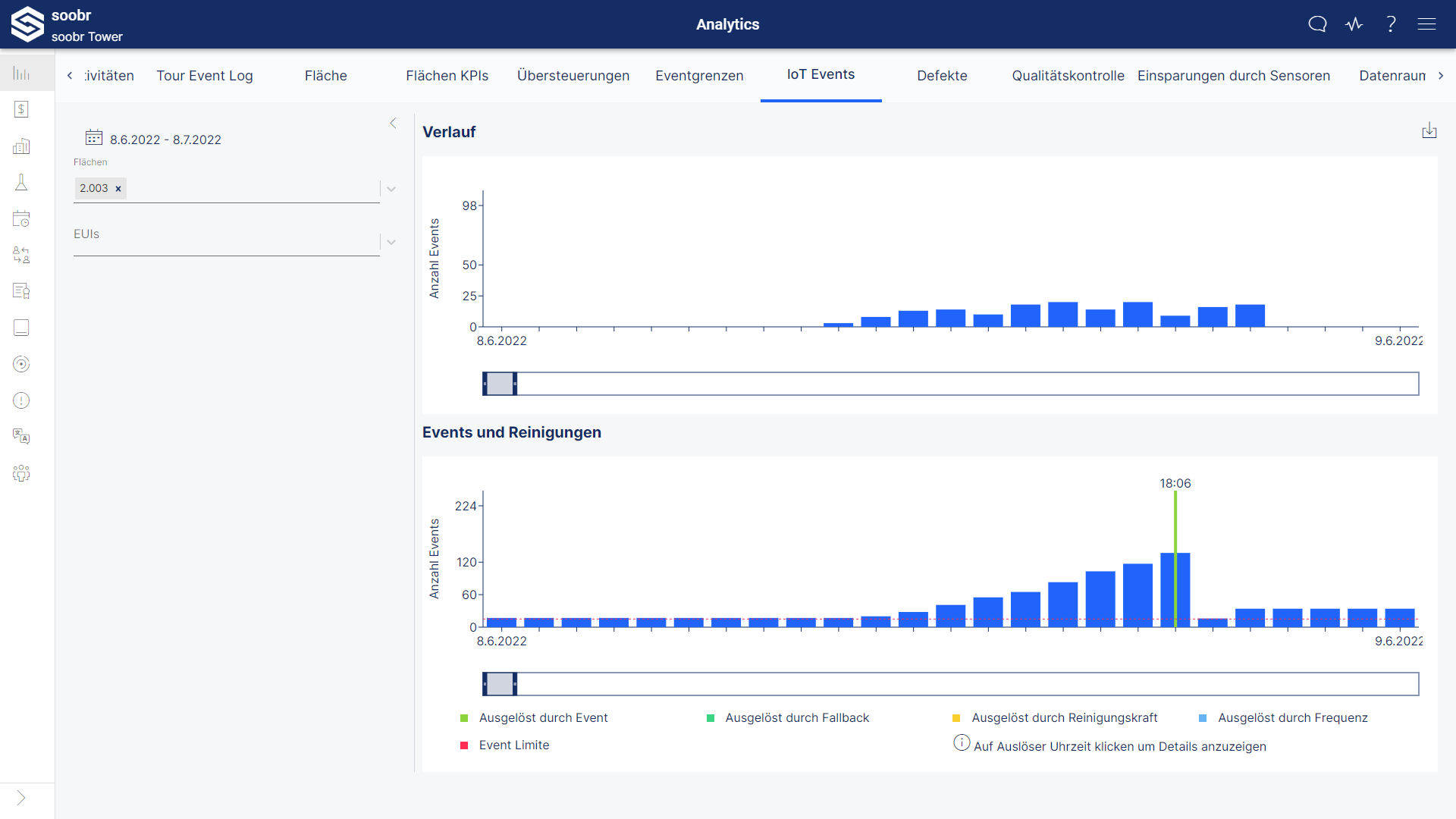Viewport: 1456px width, 819px height.
Task: Download the Verlauf chart data
Action: [x=1429, y=130]
